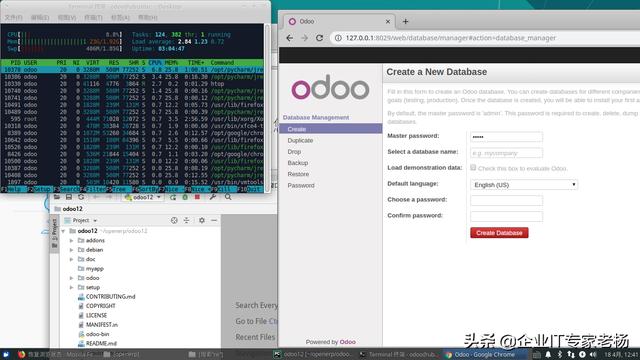Viewport: 640px width, 360px height.
Task: Select Duplicate in Database Management menu
Action: pos(300,140)
